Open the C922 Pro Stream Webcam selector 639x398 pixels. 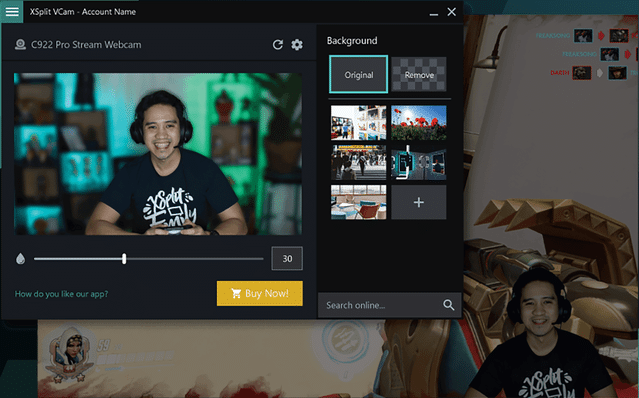click(x=86, y=44)
